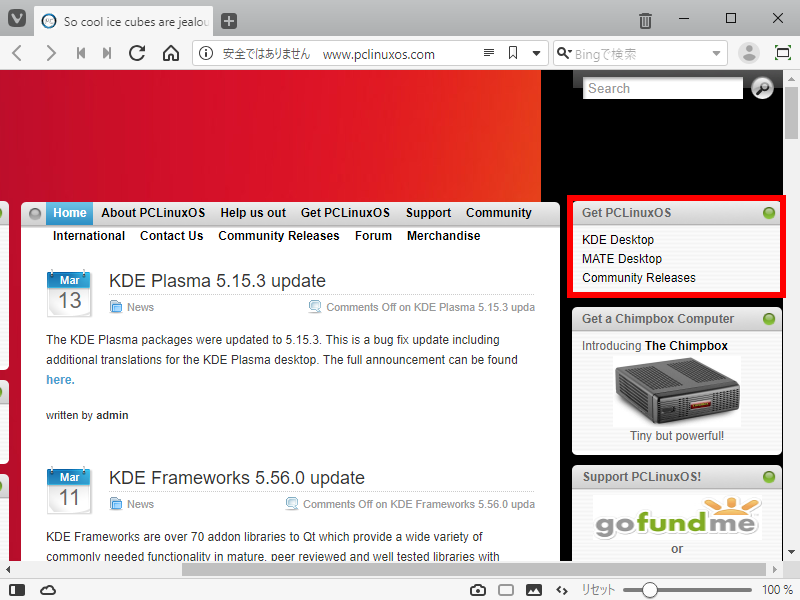
Task: Open Help us out menu
Action: (253, 213)
